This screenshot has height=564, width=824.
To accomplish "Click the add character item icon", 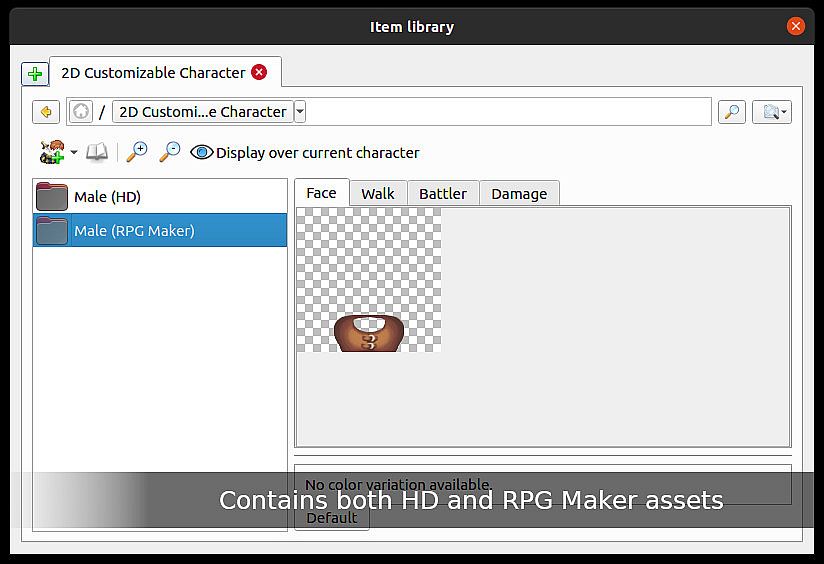I will tap(53, 152).
